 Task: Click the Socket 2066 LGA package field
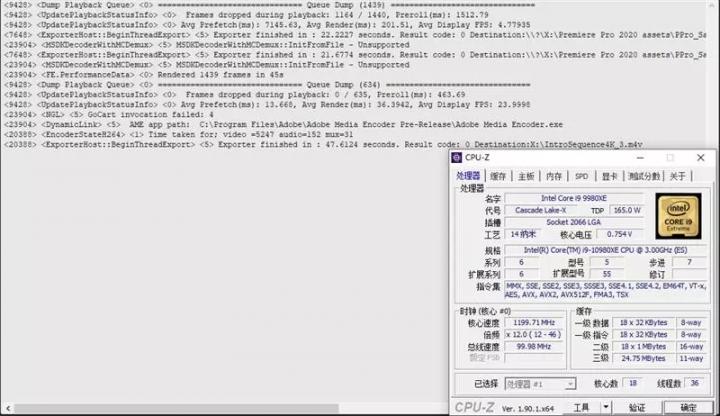coord(574,222)
